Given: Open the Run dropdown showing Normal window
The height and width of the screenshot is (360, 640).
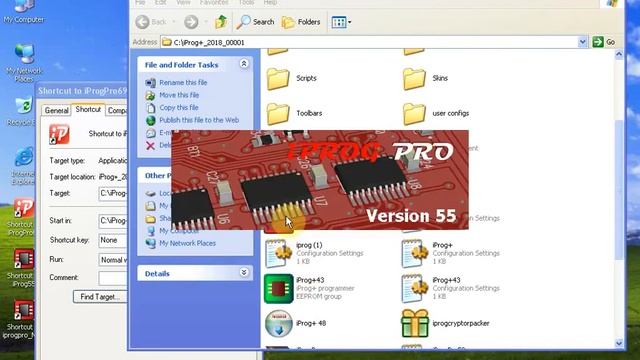Looking at the screenshot, I should (113, 260).
